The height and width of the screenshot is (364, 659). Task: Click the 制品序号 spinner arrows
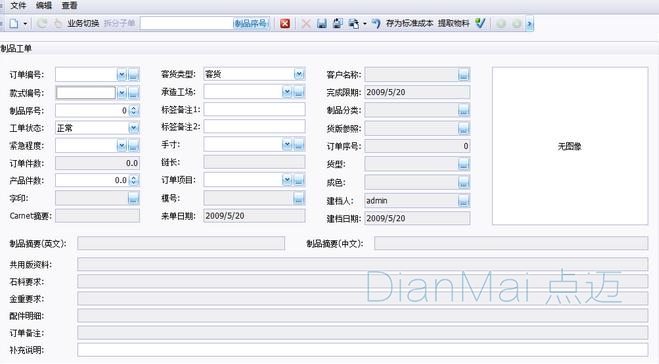tap(134, 111)
